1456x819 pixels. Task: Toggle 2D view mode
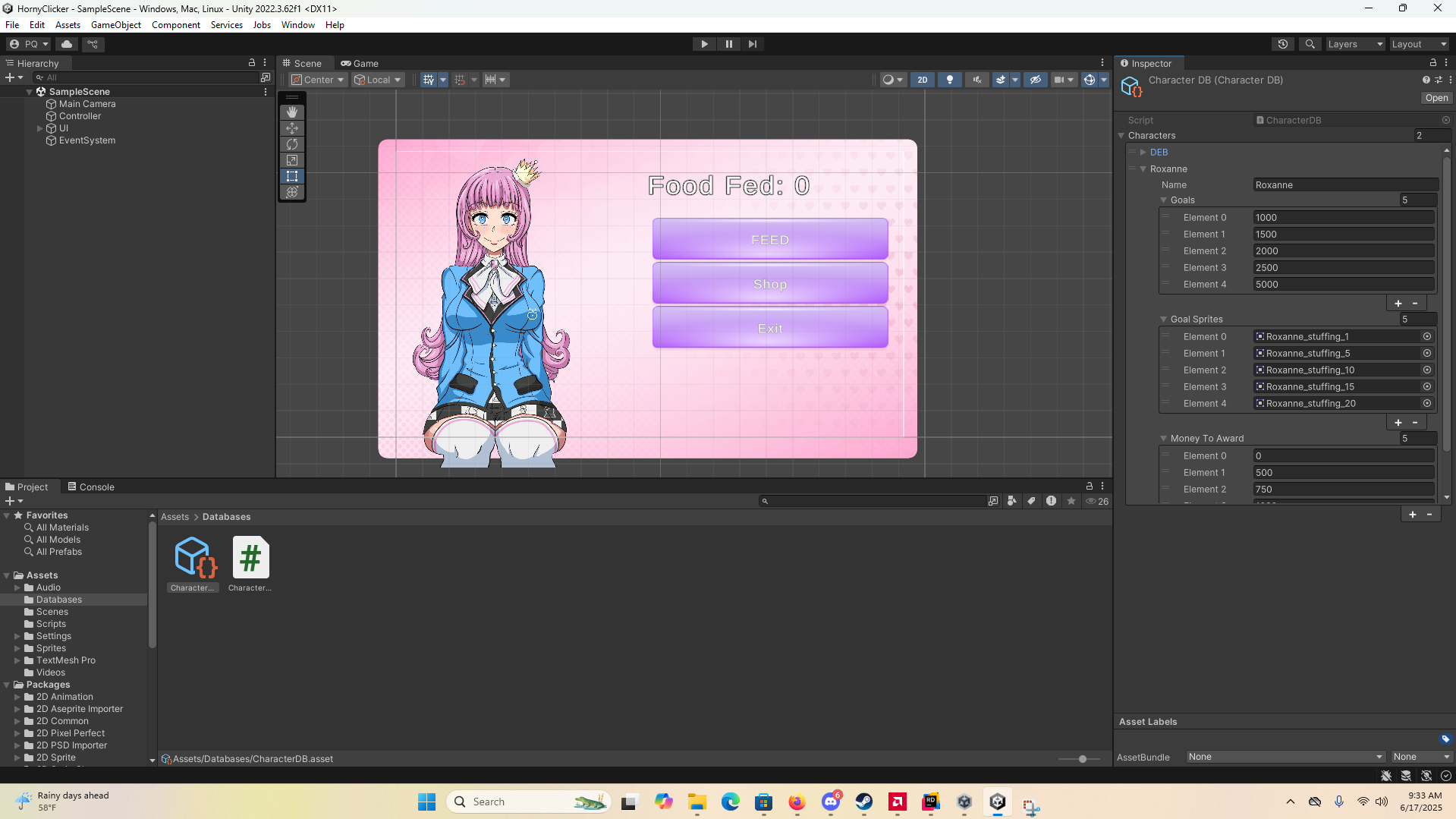pos(923,80)
